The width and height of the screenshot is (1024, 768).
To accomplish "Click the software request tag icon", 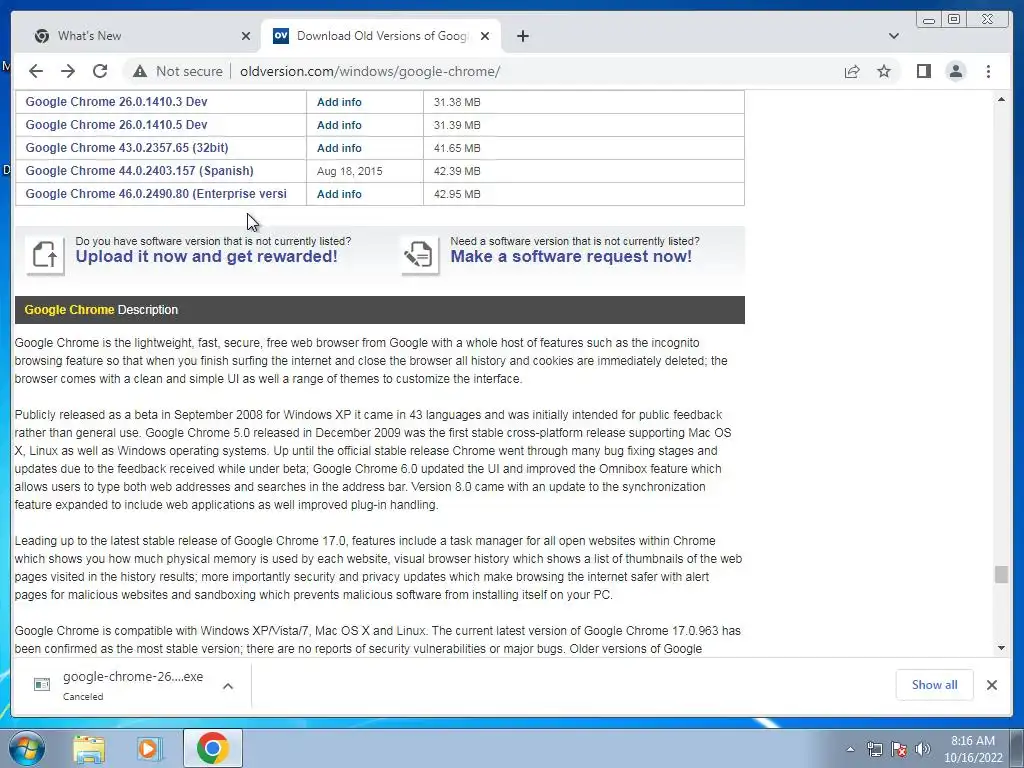I will [419, 254].
